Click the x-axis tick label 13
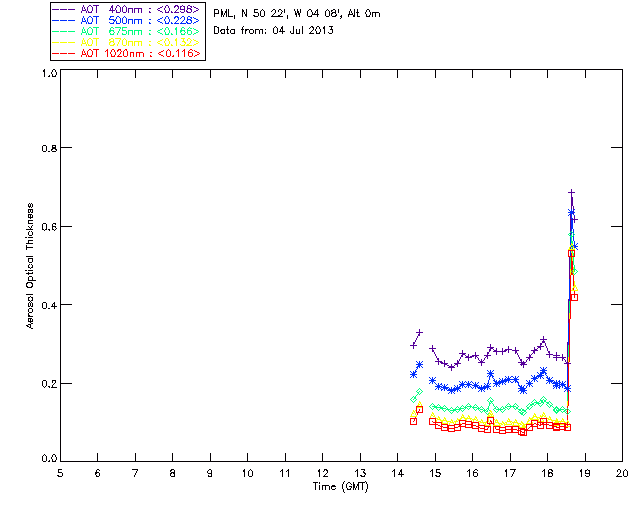The image size is (640, 512). [360, 473]
